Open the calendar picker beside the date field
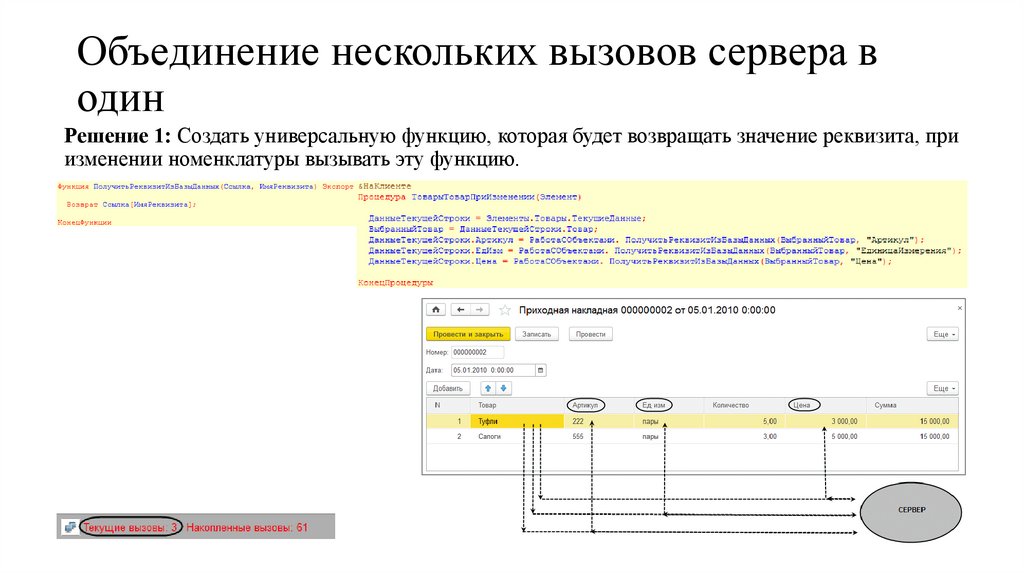This screenshot has height=574, width=1024. [541, 370]
